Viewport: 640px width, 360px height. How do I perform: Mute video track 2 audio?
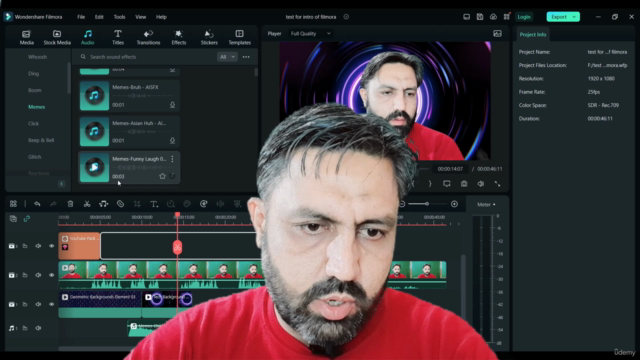coord(38,275)
